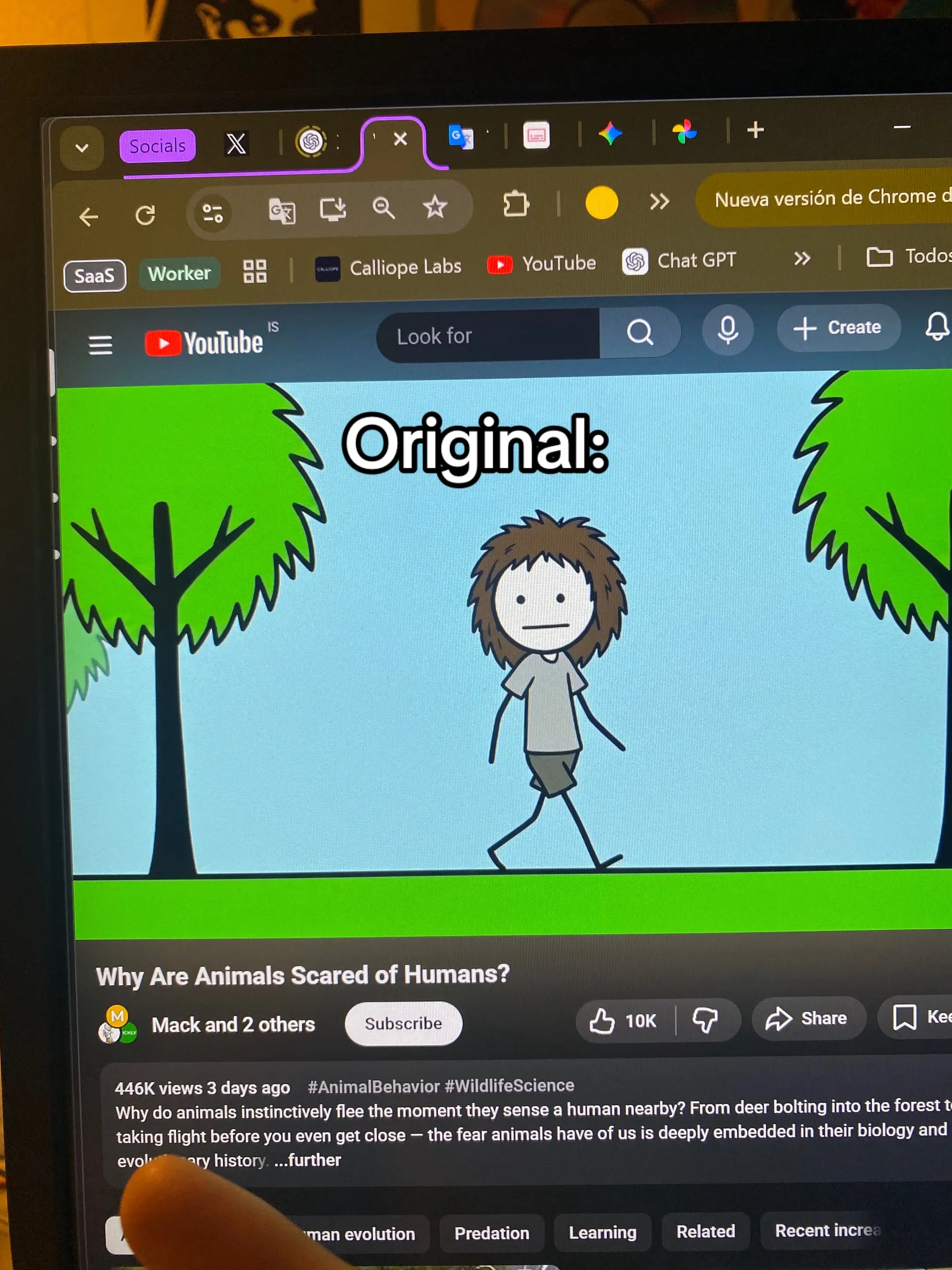
Task: Expand the description with ...further
Action: (x=308, y=1160)
